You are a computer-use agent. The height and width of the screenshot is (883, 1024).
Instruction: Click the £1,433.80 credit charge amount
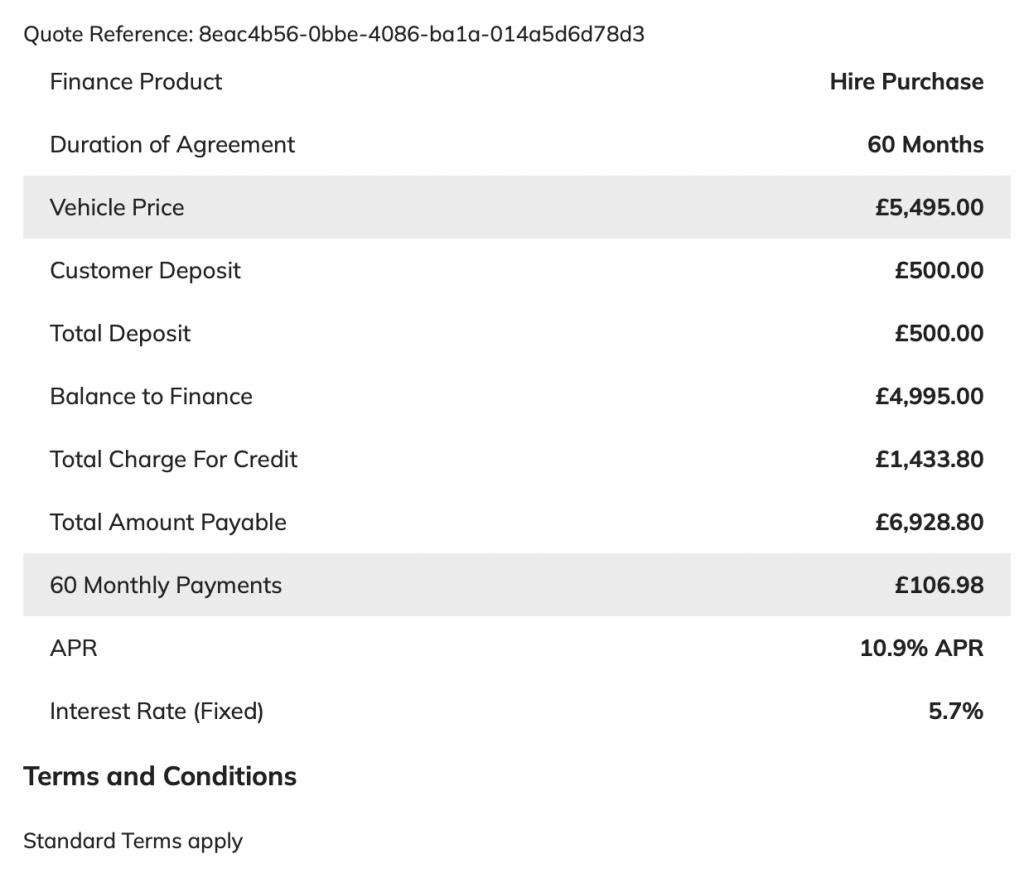coord(929,460)
